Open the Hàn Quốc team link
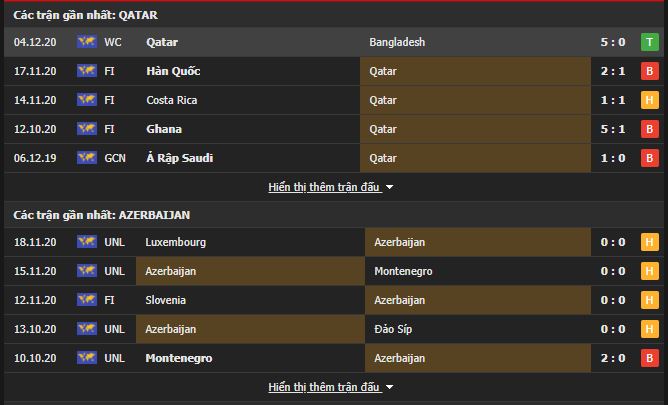This screenshot has height=405, width=668. pyautogui.click(x=173, y=71)
